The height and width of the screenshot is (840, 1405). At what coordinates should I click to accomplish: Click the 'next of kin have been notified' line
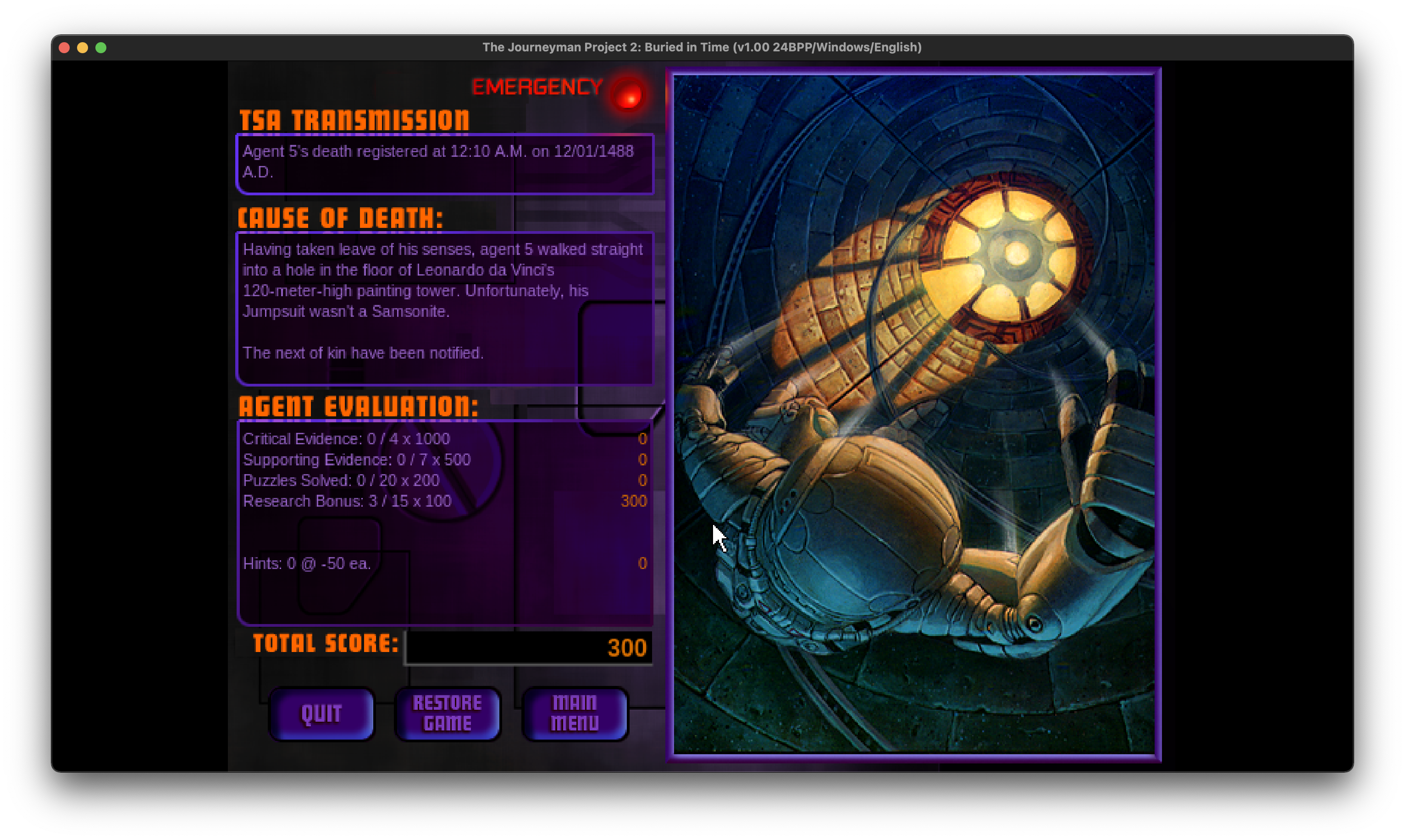(363, 353)
